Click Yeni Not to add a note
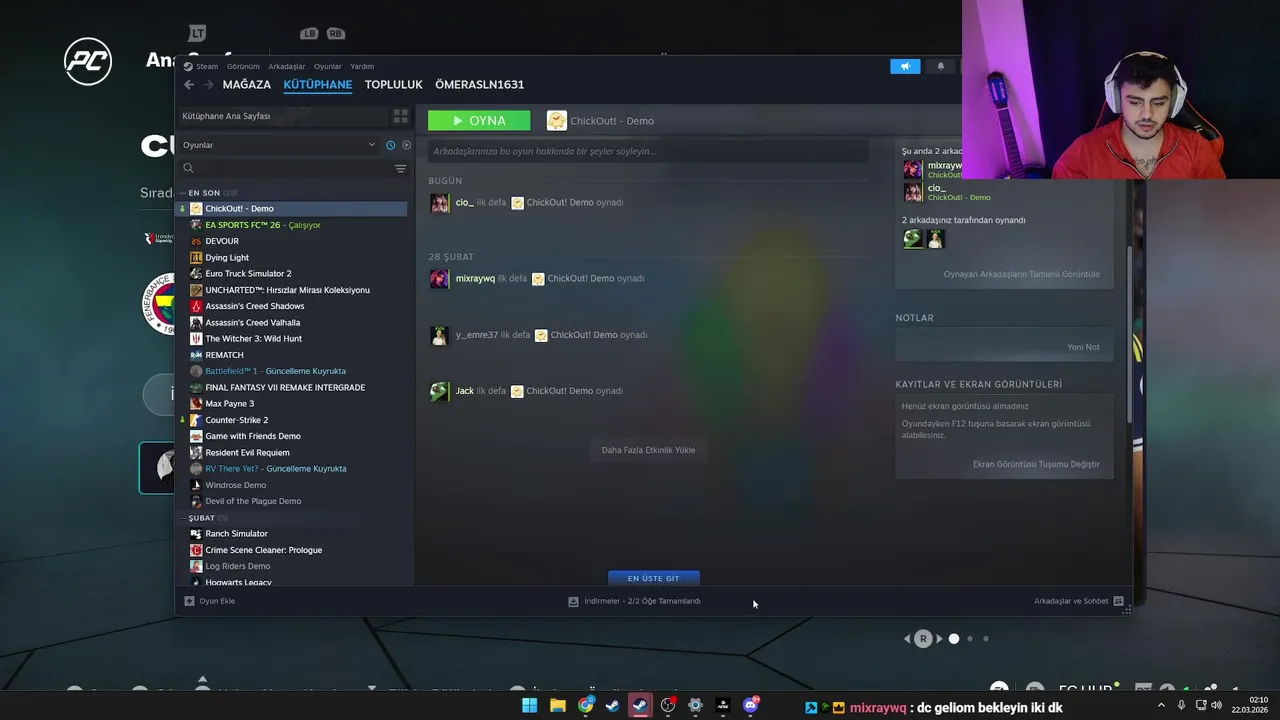 [x=1083, y=347]
